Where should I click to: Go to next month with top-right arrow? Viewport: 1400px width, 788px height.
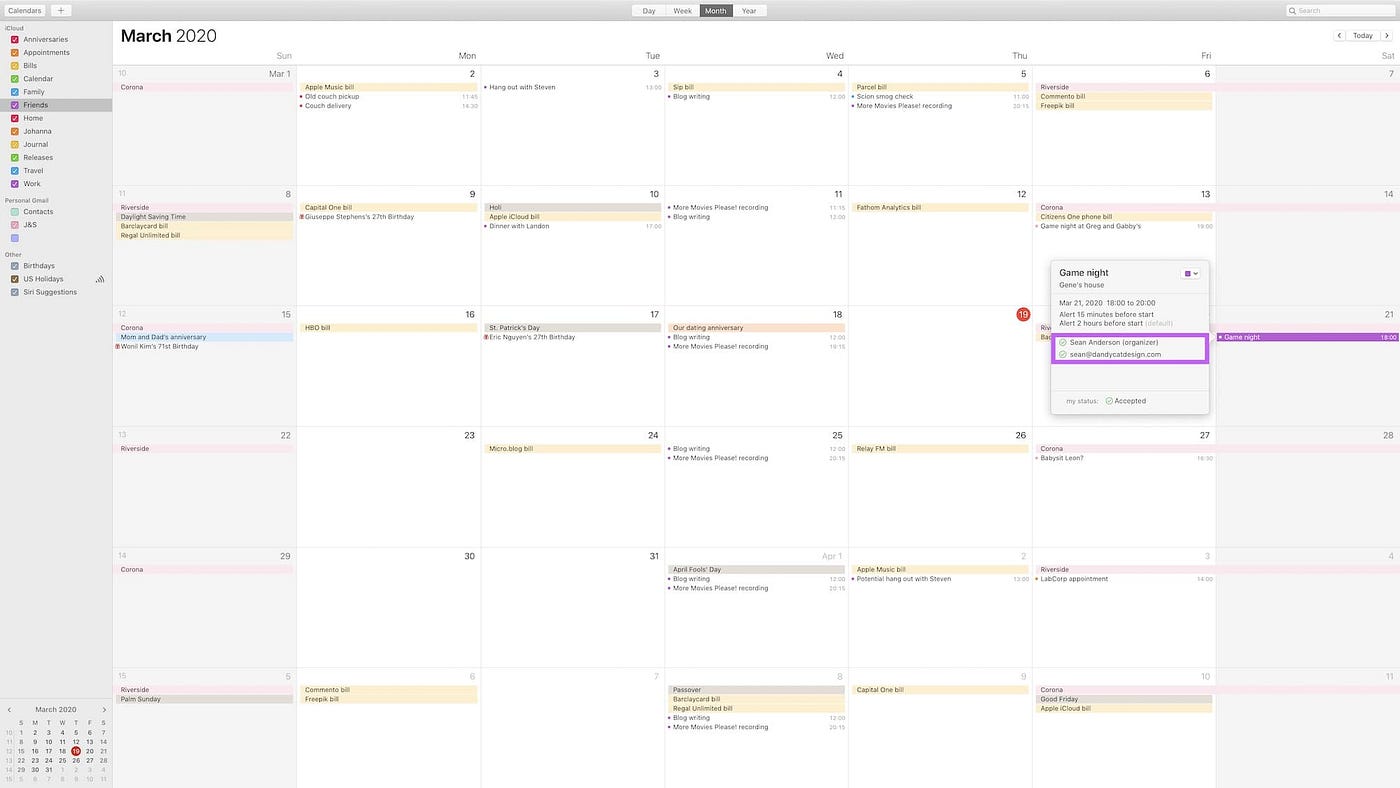pos(1387,35)
